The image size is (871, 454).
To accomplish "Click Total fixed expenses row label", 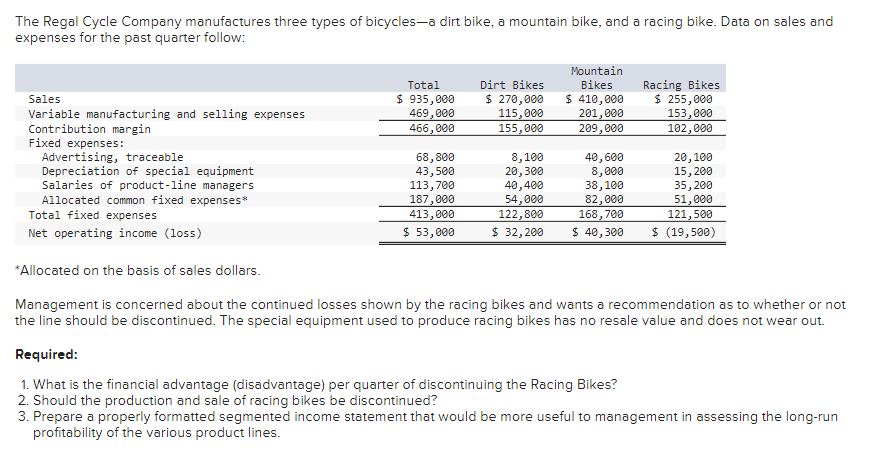I will pos(93,215).
